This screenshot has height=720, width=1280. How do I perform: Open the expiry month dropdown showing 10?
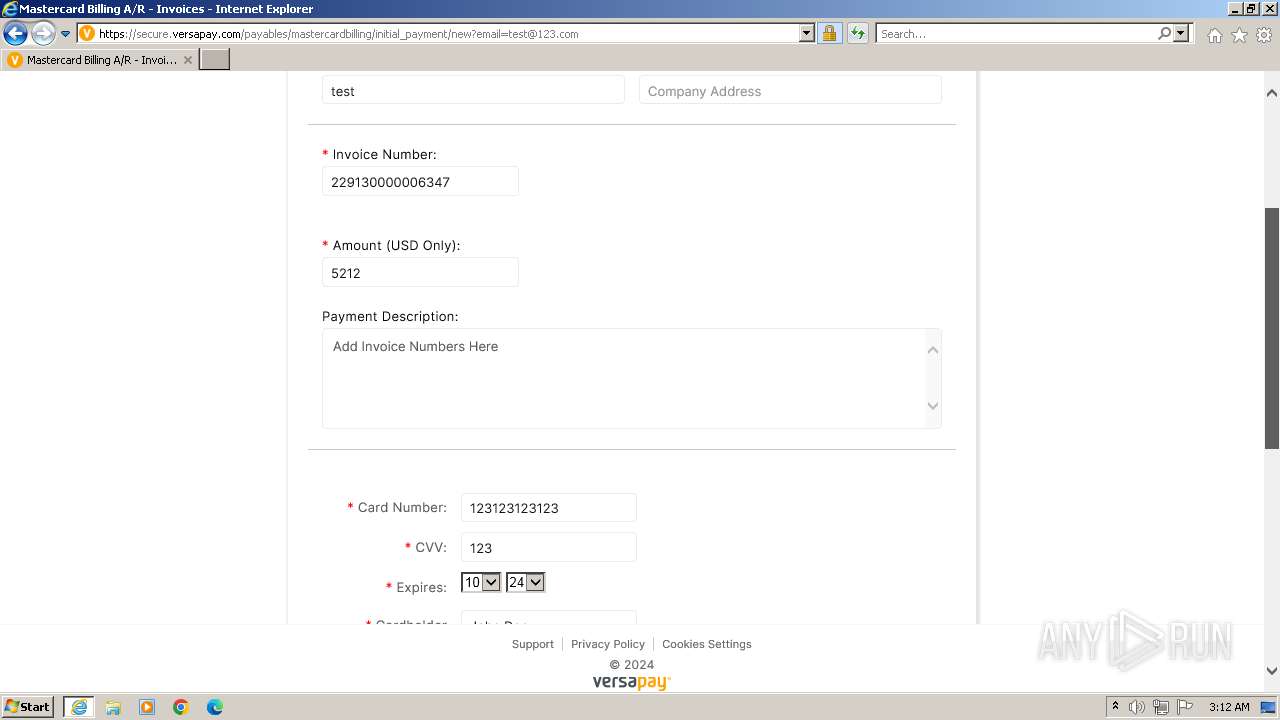[x=480, y=582]
